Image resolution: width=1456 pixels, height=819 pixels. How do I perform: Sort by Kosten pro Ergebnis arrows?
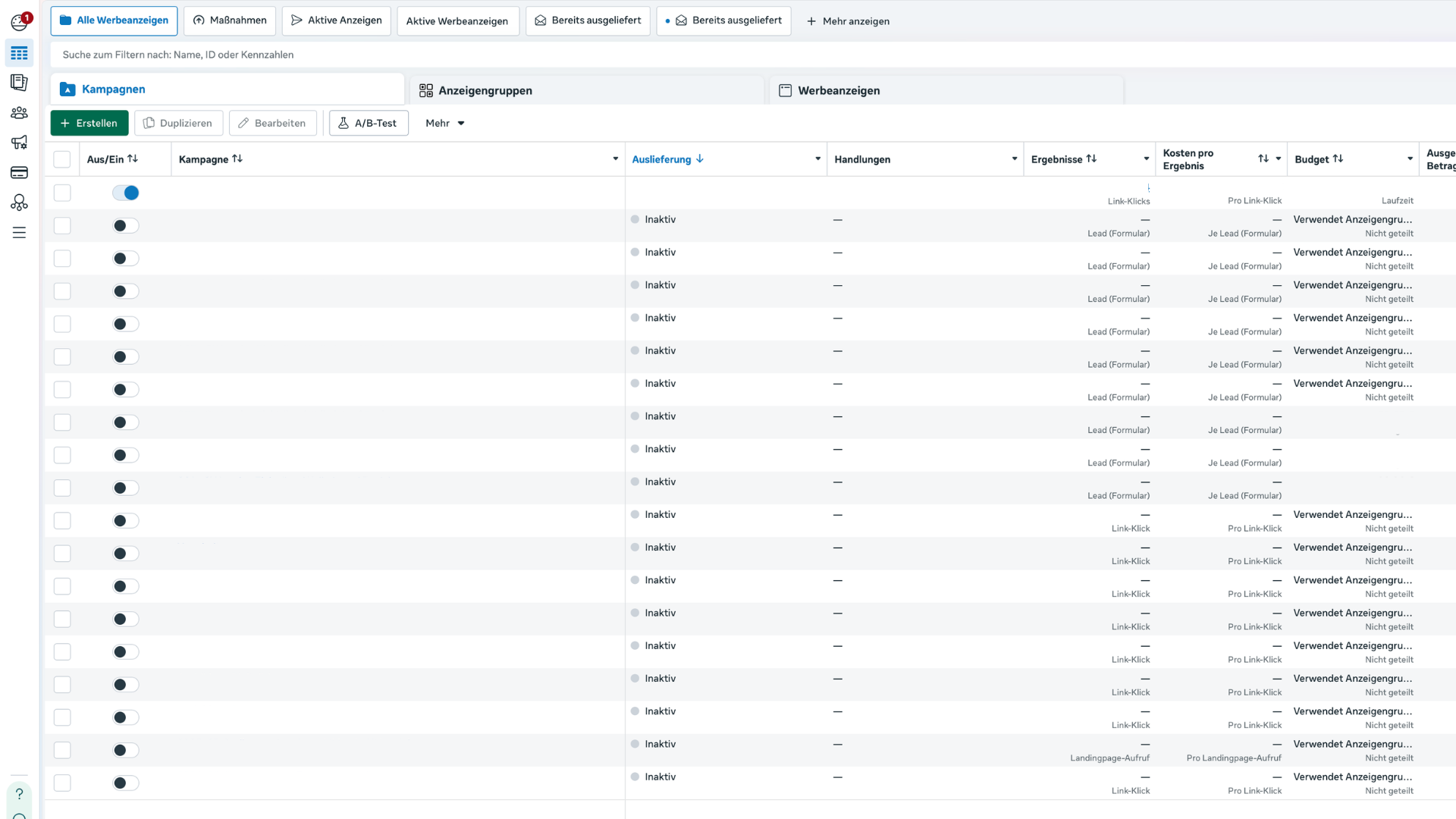pyautogui.click(x=1263, y=158)
